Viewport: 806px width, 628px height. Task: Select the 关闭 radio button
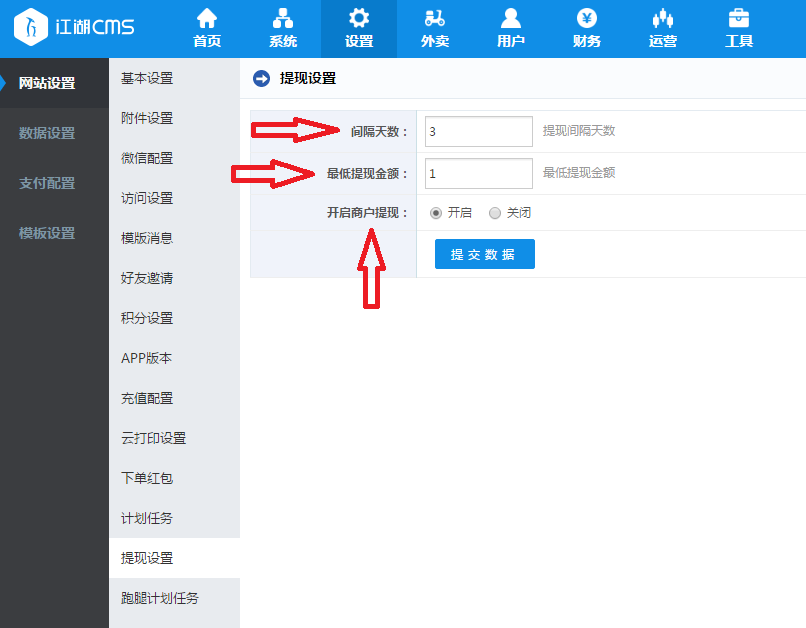(x=495, y=213)
